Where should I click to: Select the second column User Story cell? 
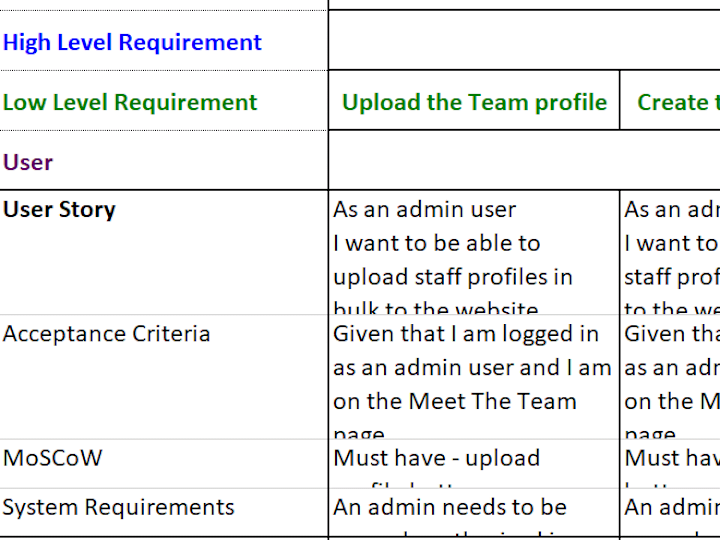click(x=670, y=253)
